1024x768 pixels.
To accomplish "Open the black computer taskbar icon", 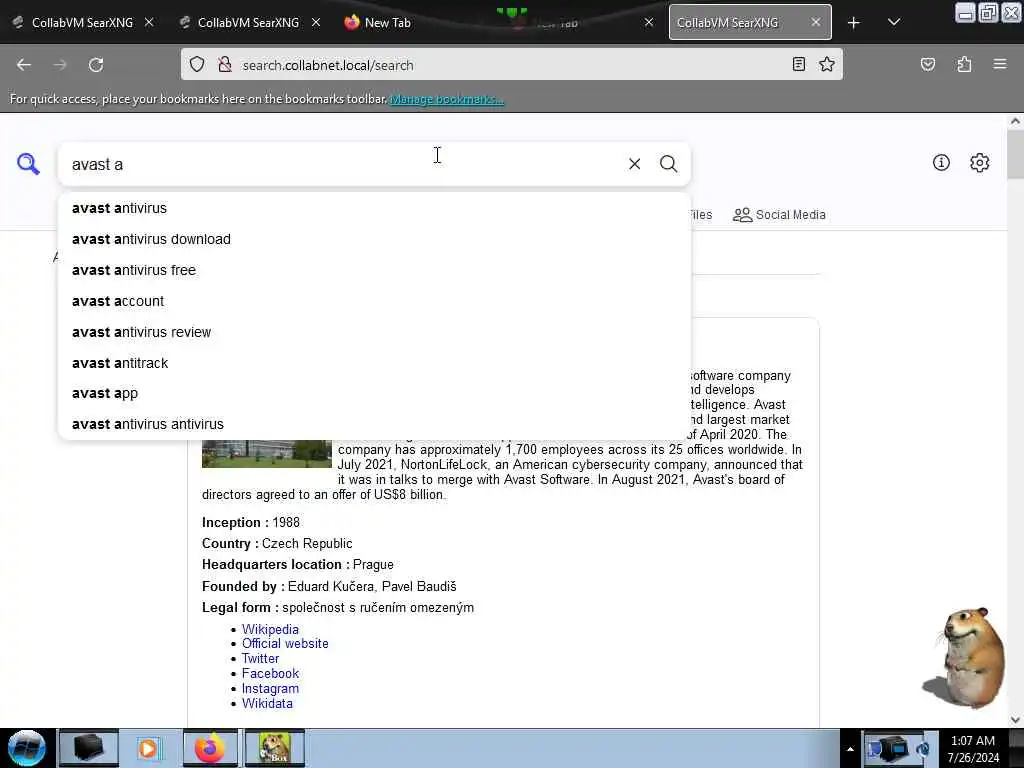I will pyautogui.click(x=89, y=748).
